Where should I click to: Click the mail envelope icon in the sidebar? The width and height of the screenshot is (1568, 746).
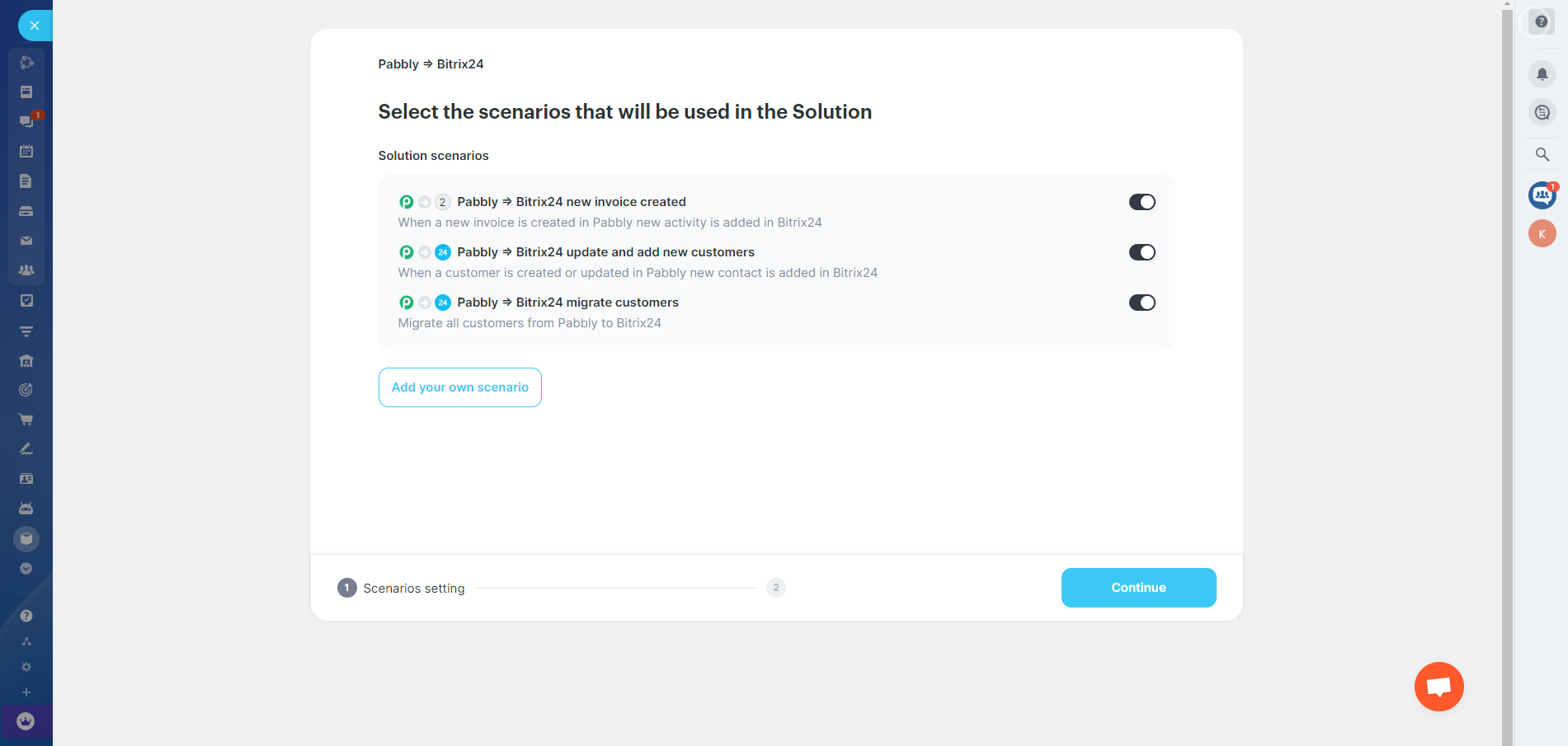(x=26, y=241)
